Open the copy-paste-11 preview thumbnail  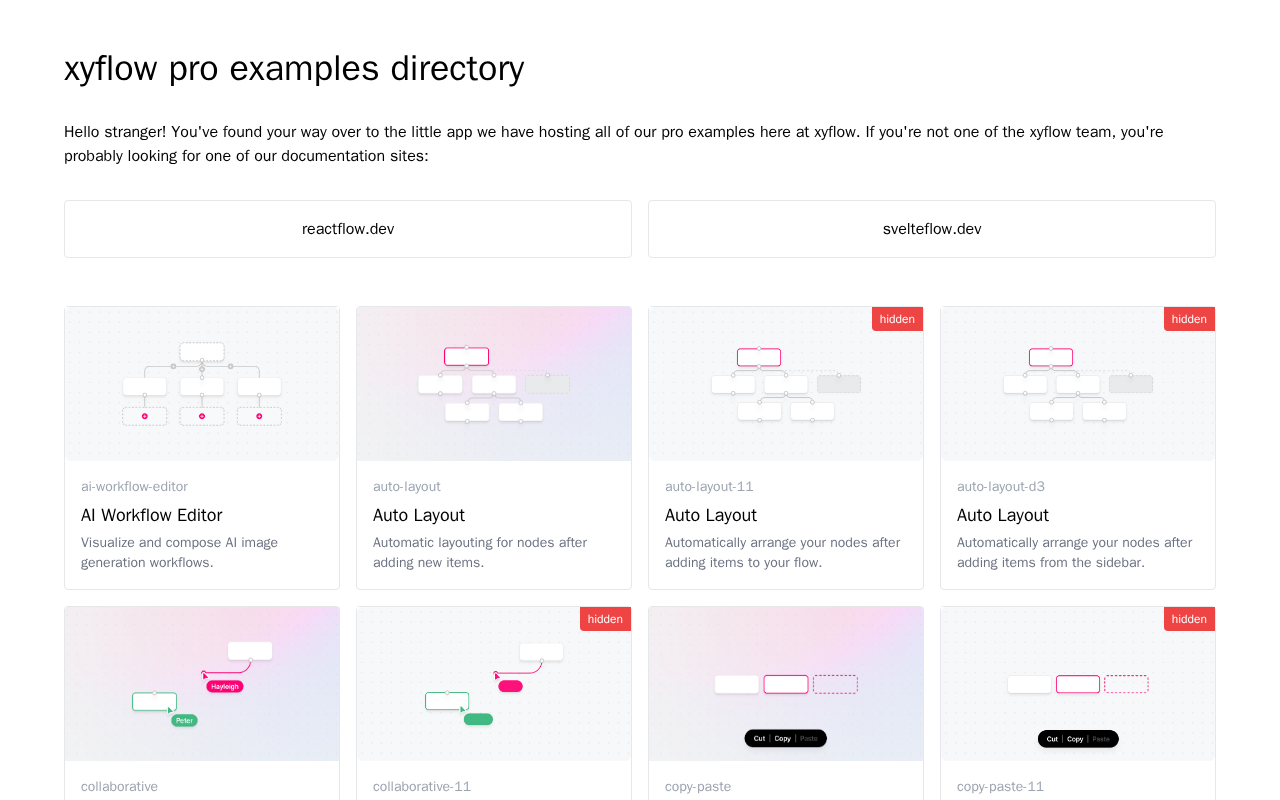pos(1078,684)
